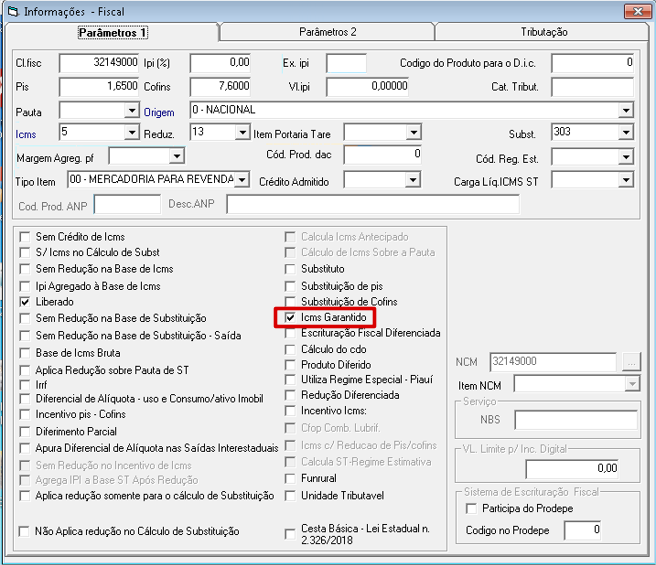656x565 pixels.
Task: Click the Ipi (%) input field
Action: click(220, 63)
